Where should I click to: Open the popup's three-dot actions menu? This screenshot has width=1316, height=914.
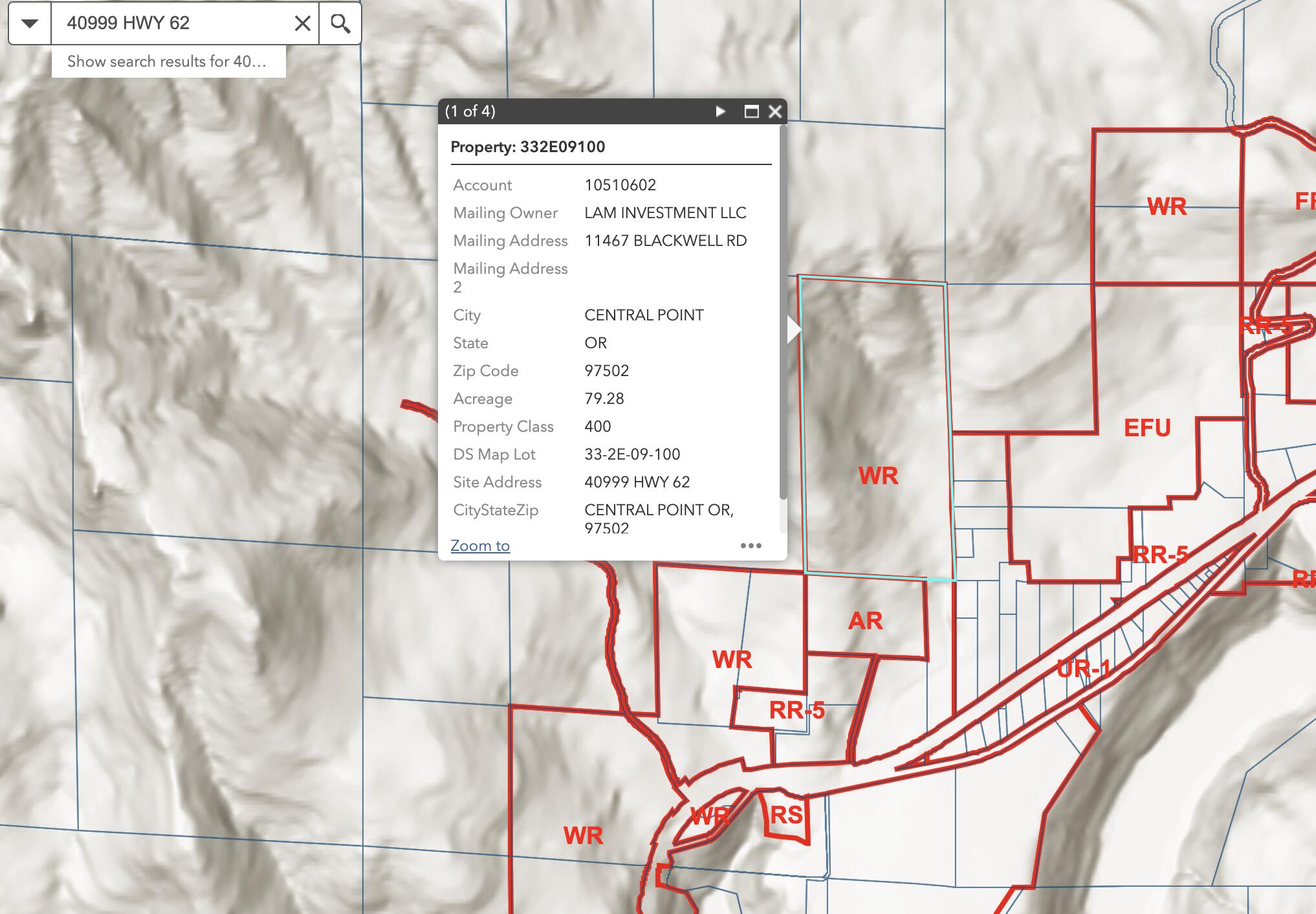751,546
